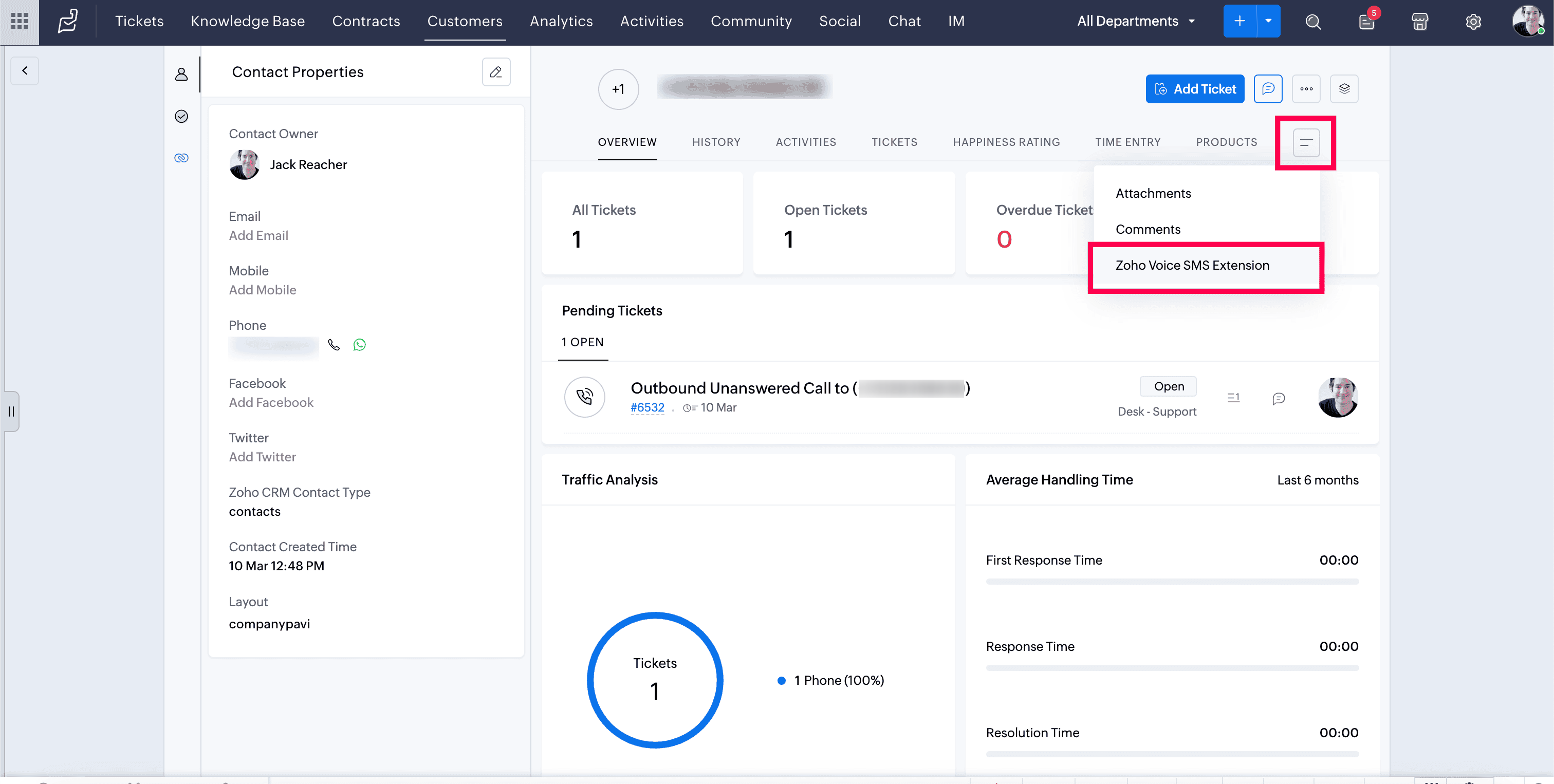Open the global search magnifier icon
The width and height of the screenshot is (1554, 784).
point(1312,22)
